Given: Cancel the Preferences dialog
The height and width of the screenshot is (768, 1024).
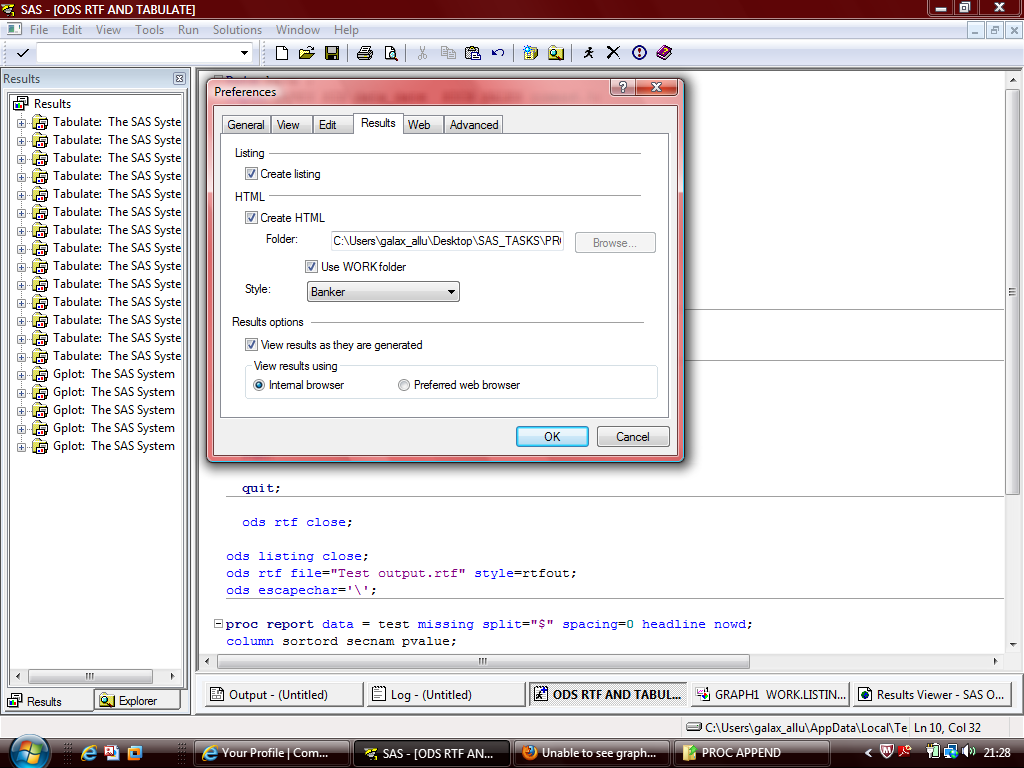Looking at the screenshot, I should tap(633, 437).
